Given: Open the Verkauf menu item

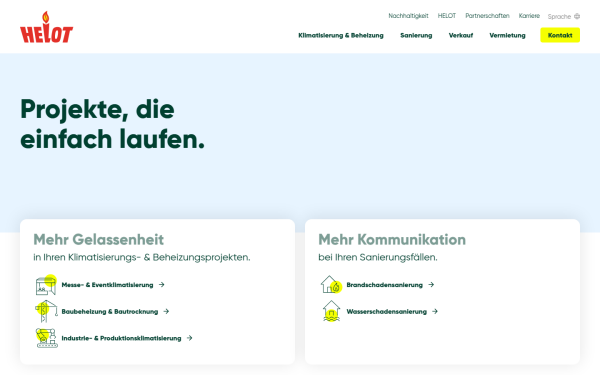Looking at the screenshot, I should pyautogui.click(x=461, y=35).
